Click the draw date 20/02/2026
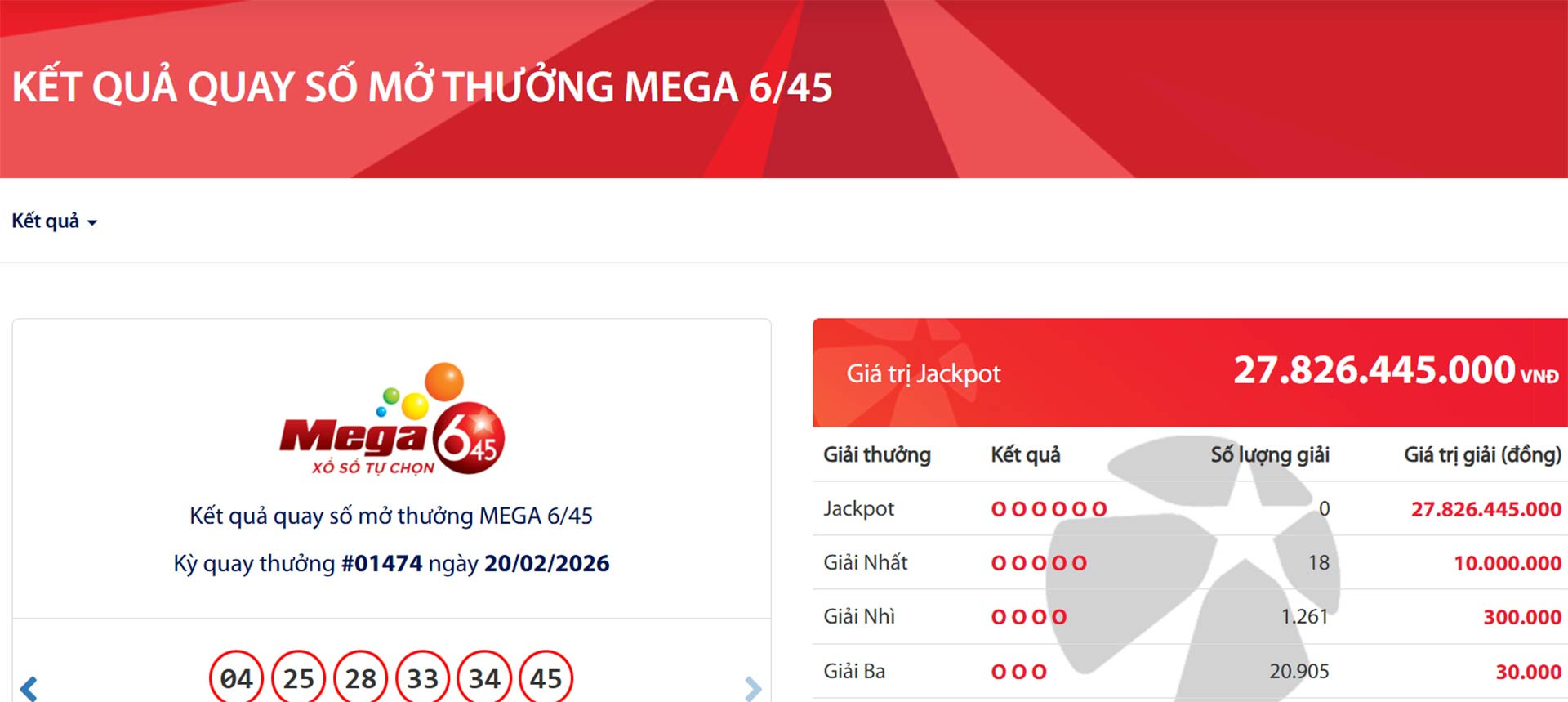 (546, 564)
